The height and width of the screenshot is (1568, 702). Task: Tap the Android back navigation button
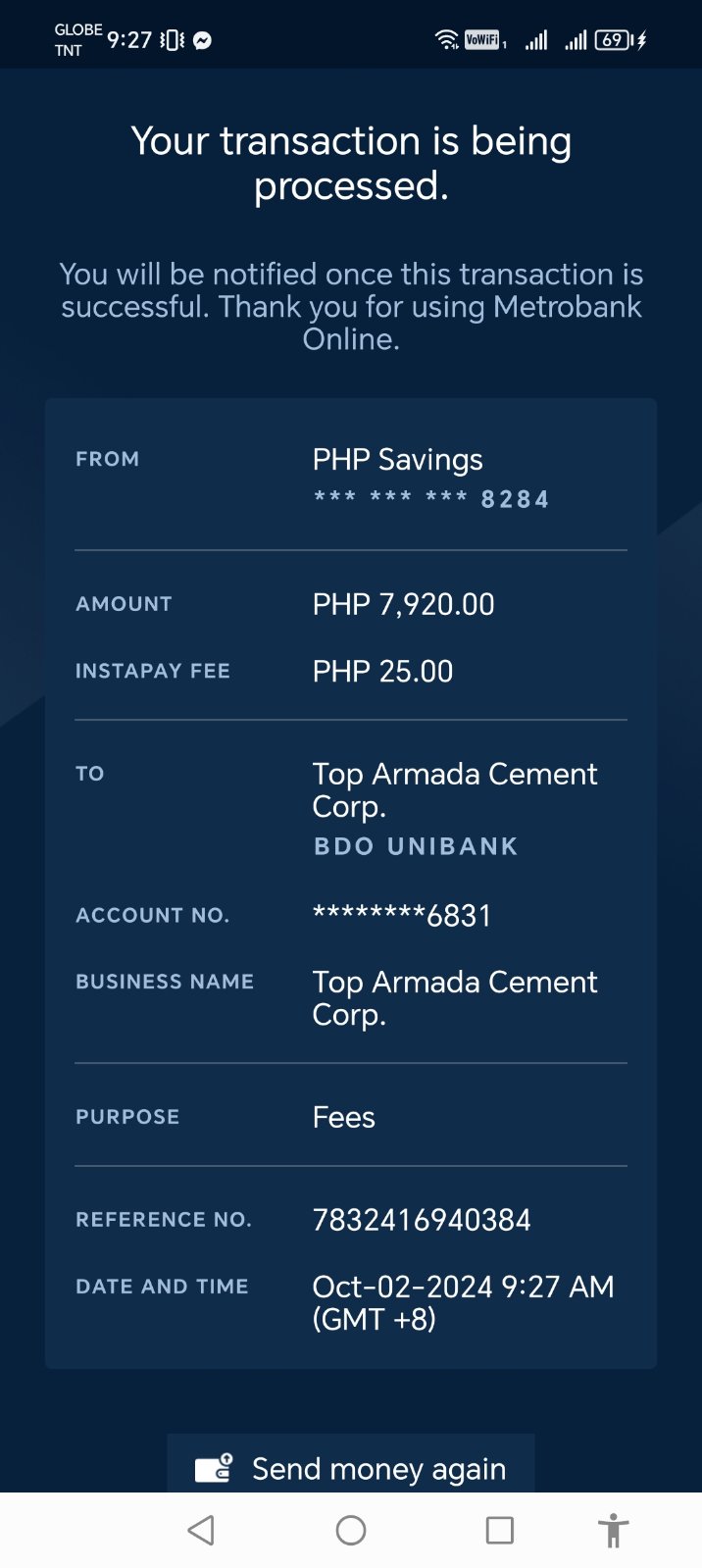pyautogui.click(x=202, y=1530)
